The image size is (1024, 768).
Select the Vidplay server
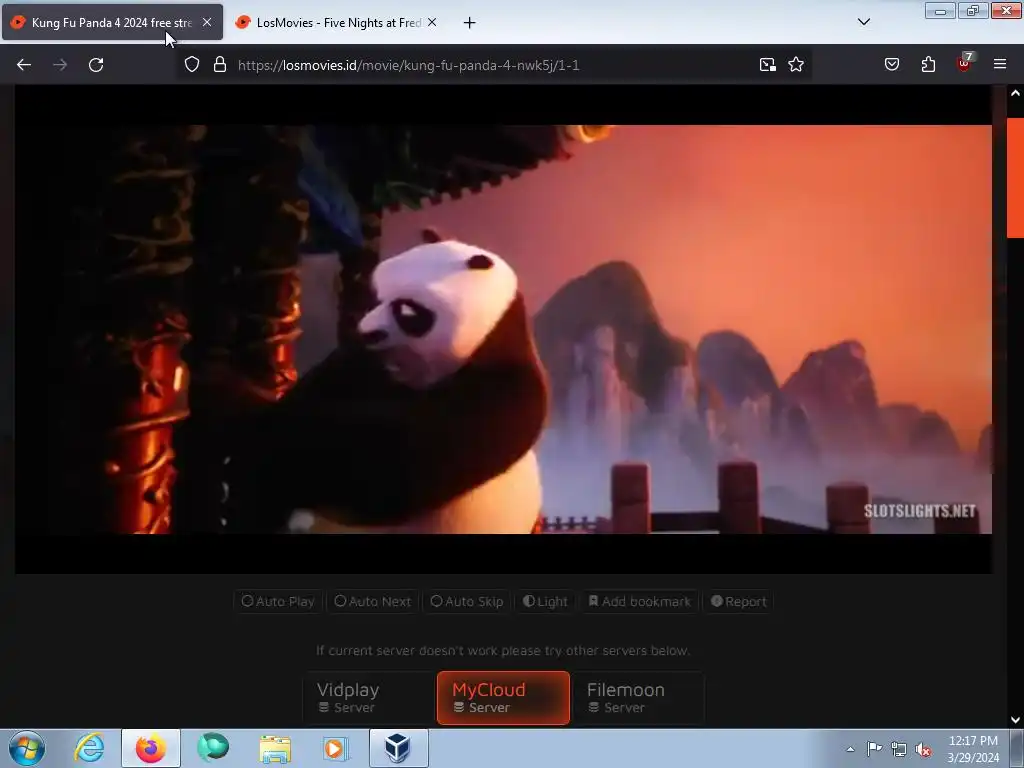coord(368,697)
